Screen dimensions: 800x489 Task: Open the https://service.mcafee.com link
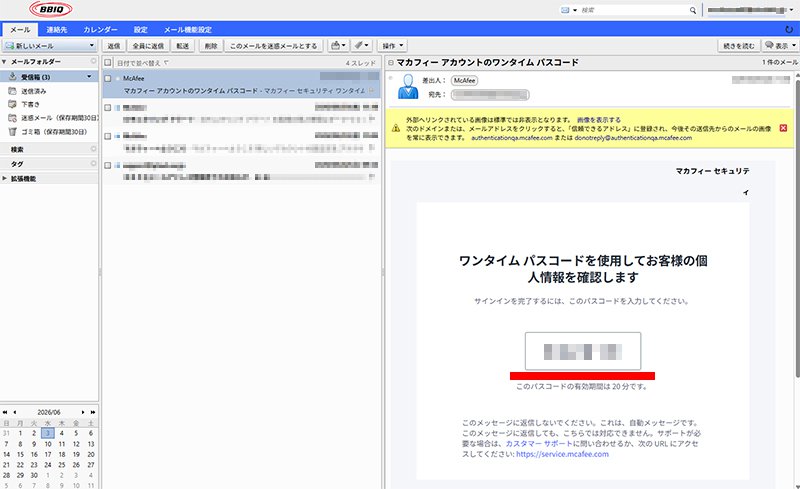pos(562,454)
